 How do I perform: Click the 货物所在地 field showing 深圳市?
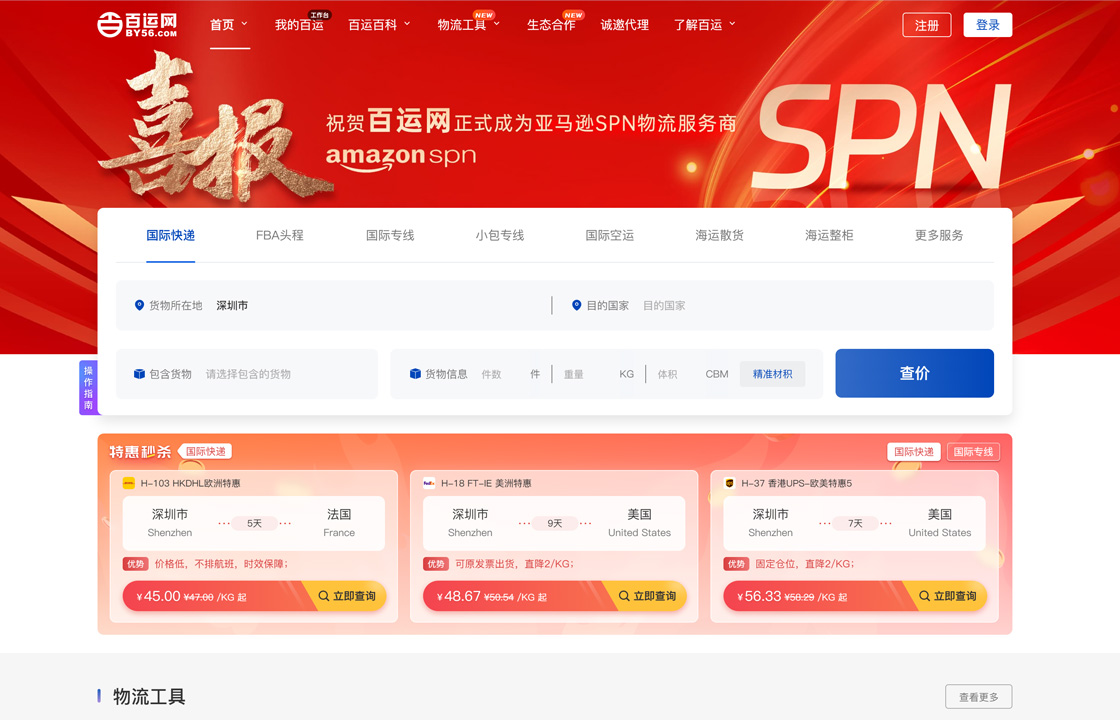334,305
